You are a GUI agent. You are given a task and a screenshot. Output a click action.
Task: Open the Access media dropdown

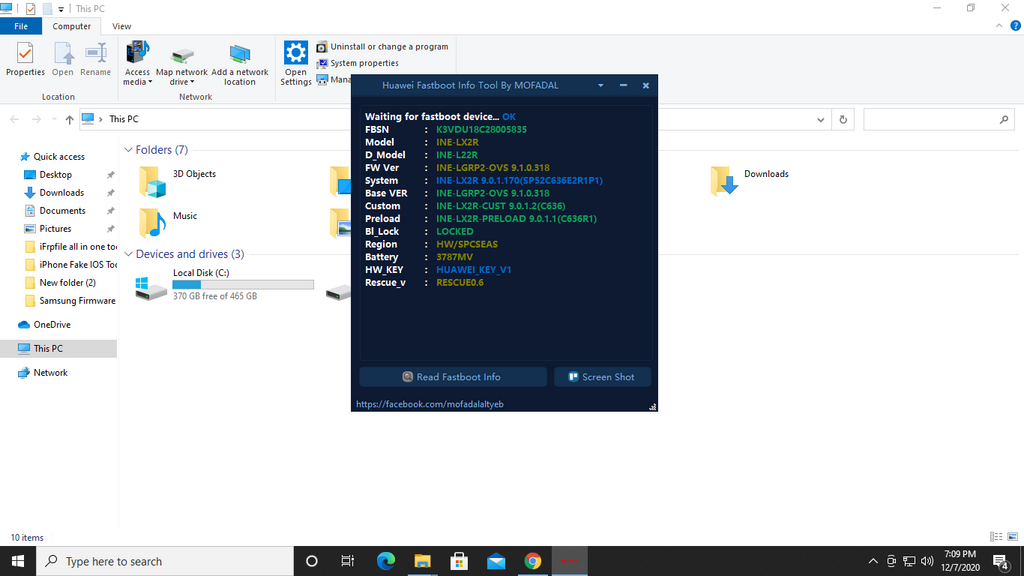point(137,63)
